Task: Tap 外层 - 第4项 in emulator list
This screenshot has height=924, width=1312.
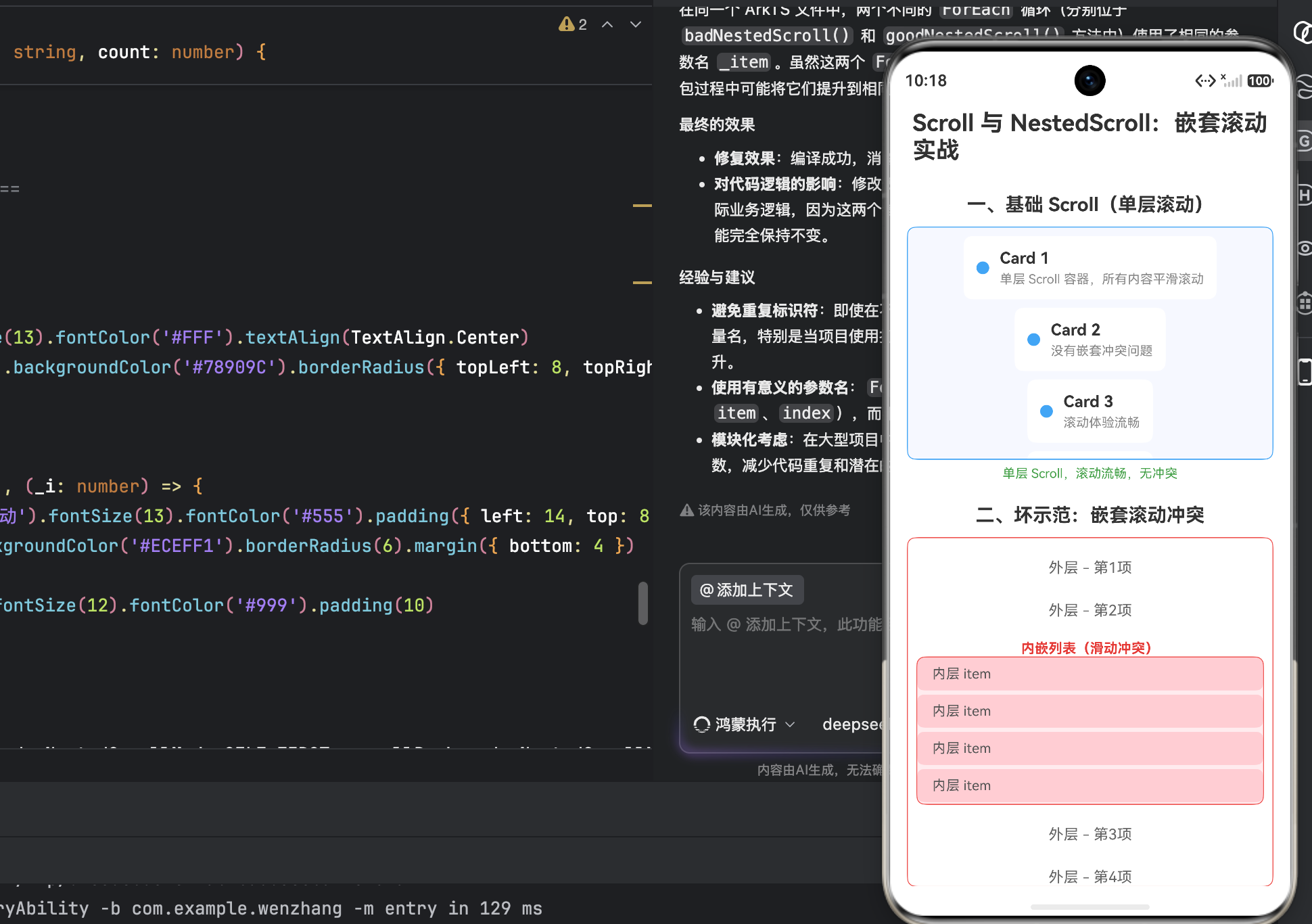Action: pyautogui.click(x=1090, y=877)
